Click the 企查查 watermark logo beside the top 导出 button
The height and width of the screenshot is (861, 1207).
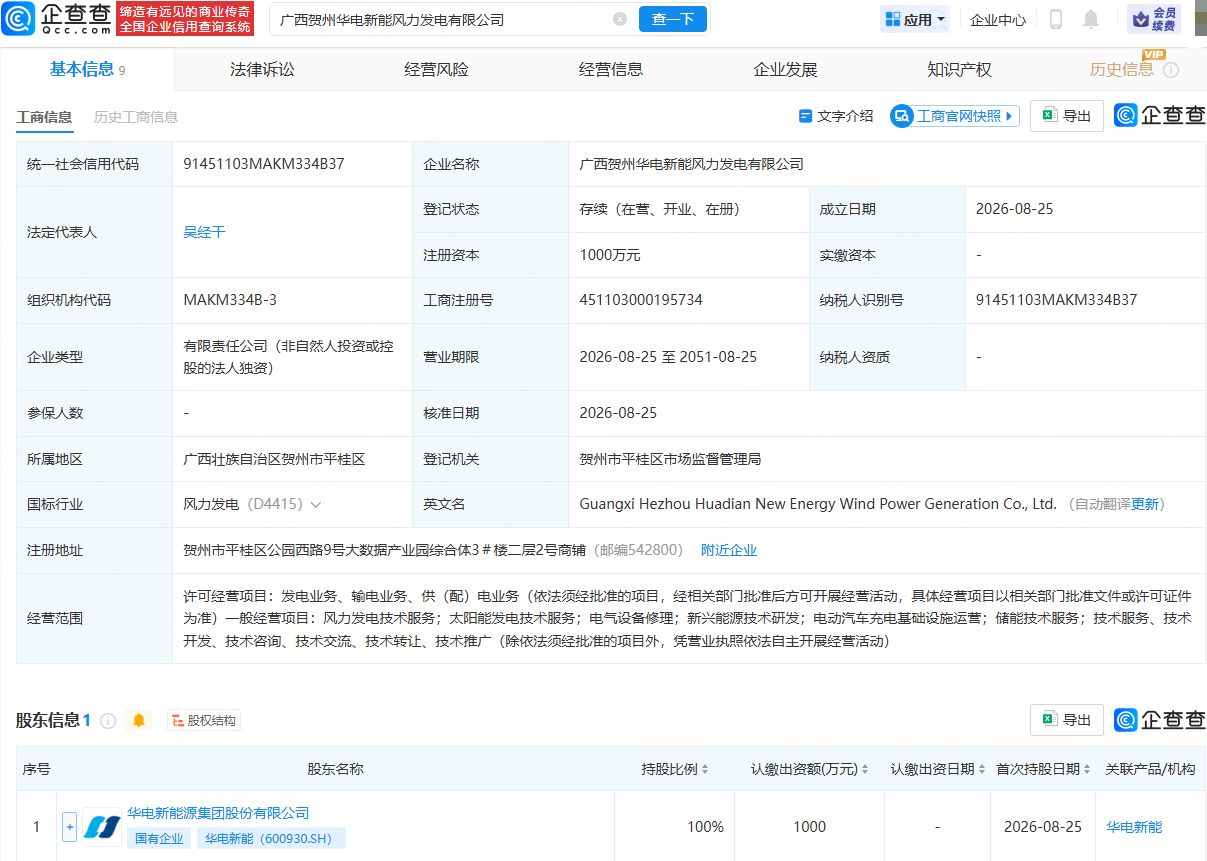[1160, 116]
